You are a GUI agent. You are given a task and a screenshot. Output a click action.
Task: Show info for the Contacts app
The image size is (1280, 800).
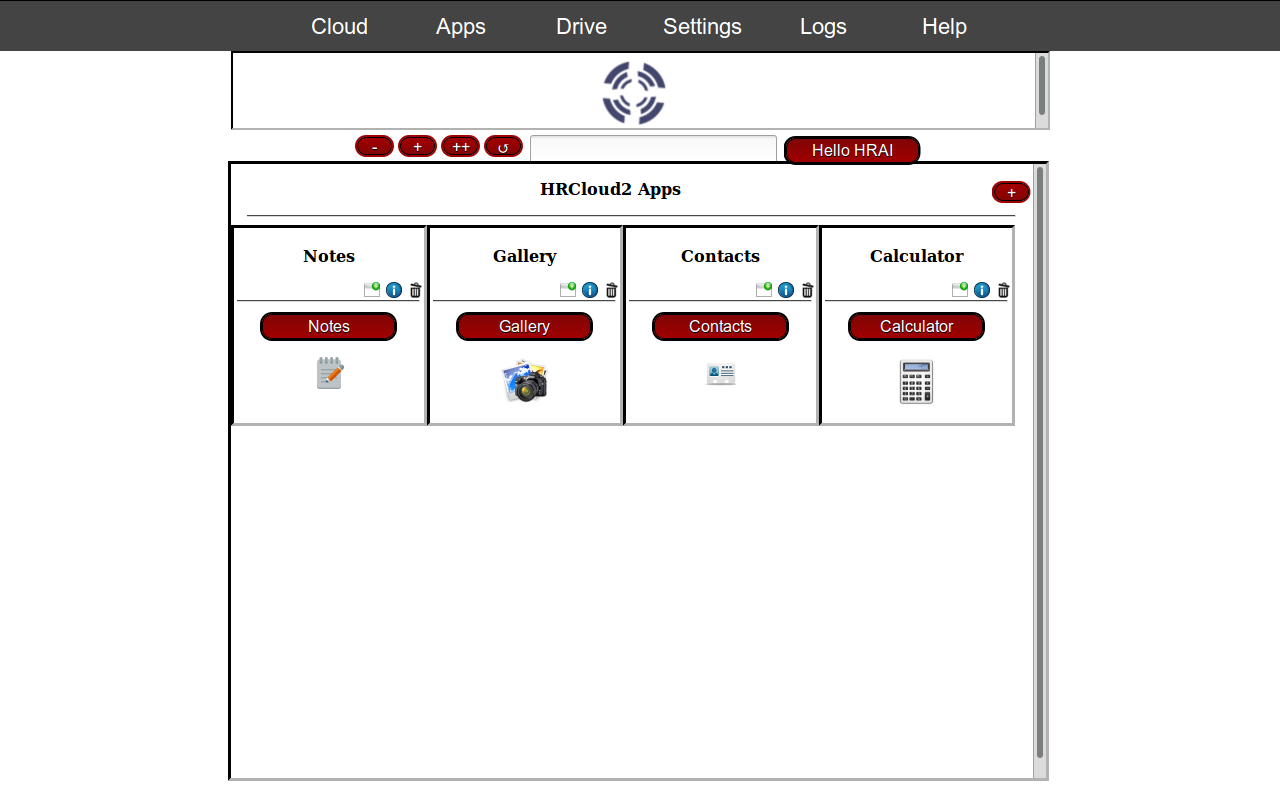[x=786, y=290]
